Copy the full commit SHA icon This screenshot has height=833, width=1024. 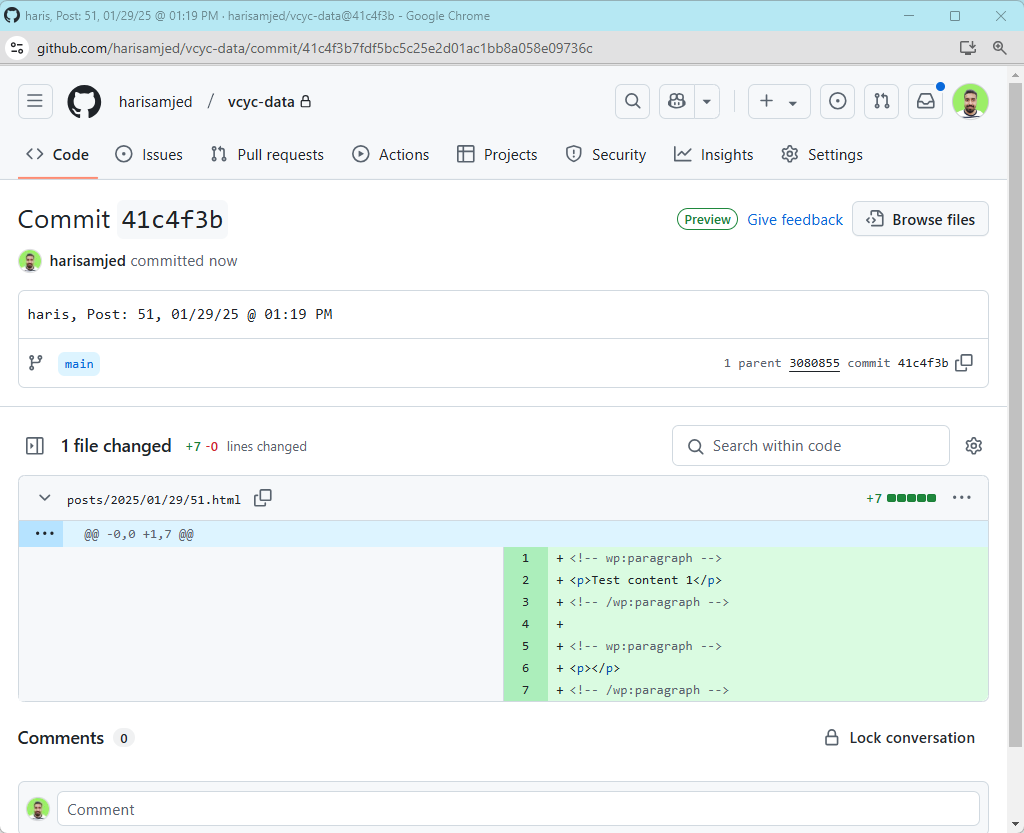(964, 363)
